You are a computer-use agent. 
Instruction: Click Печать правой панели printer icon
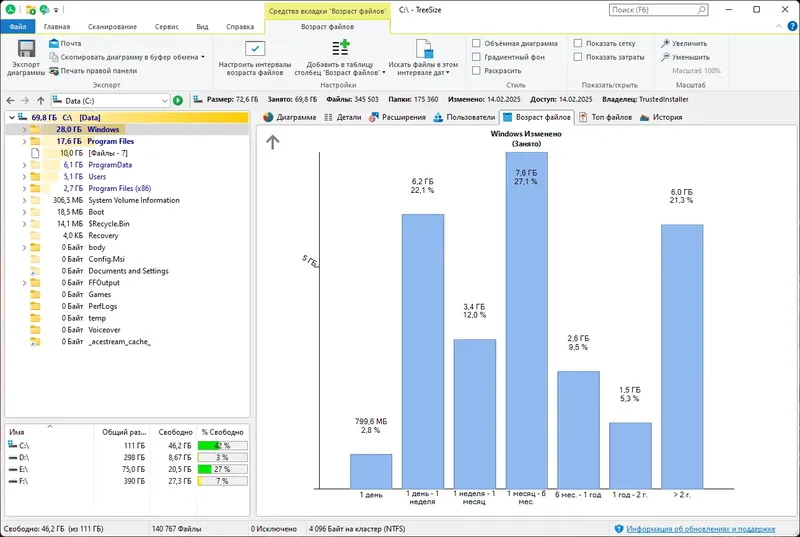54,71
